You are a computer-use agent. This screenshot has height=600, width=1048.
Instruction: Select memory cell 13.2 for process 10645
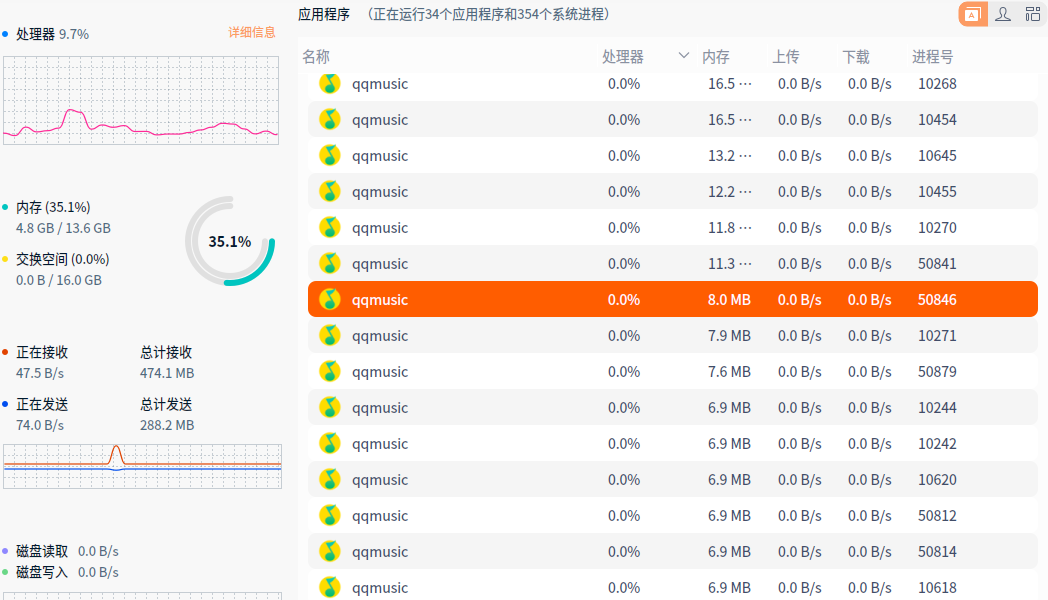tap(730, 156)
